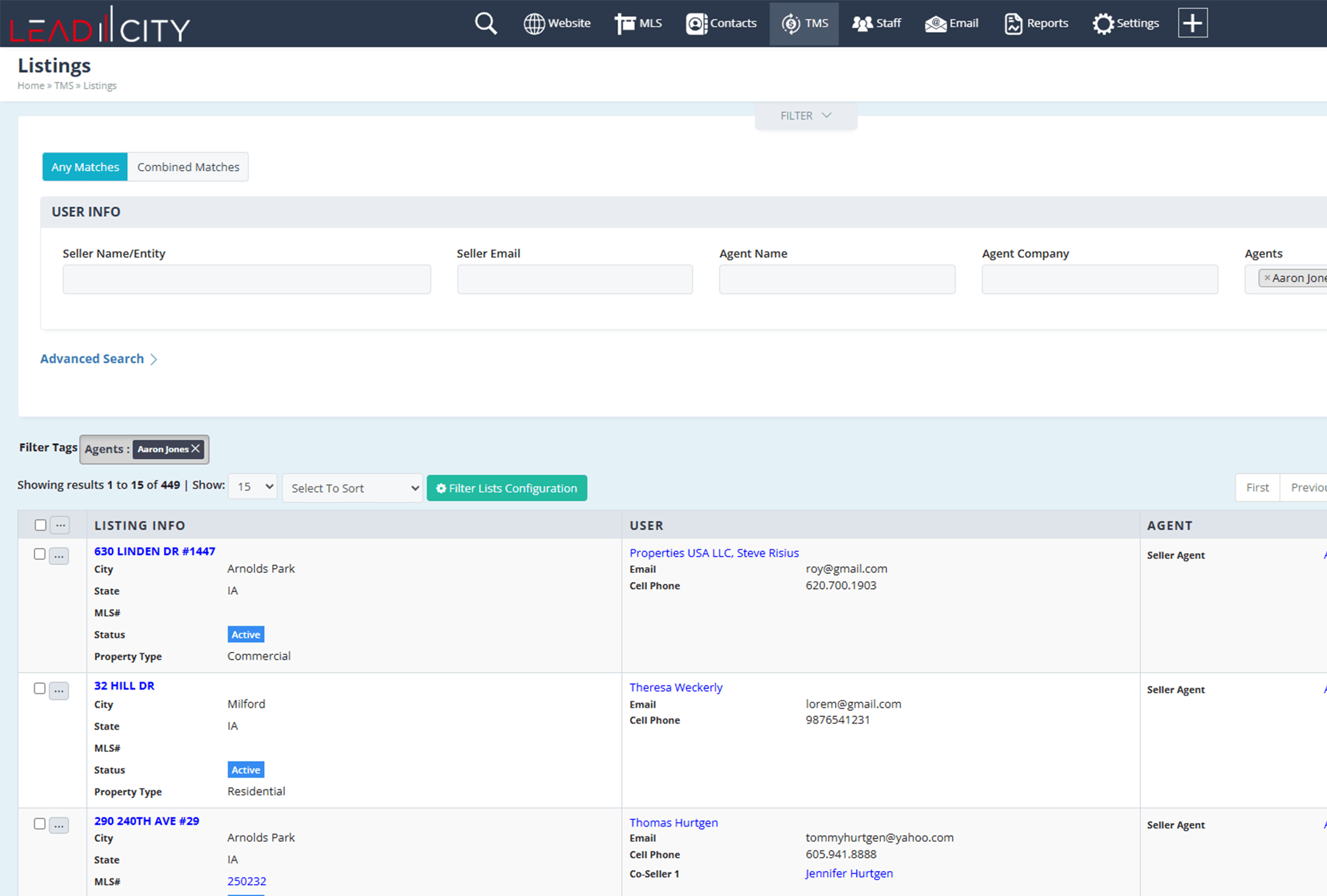Viewport: 1327px width, 896px height.
Task: Click the Email envelope icon
Action: (936, 23)
